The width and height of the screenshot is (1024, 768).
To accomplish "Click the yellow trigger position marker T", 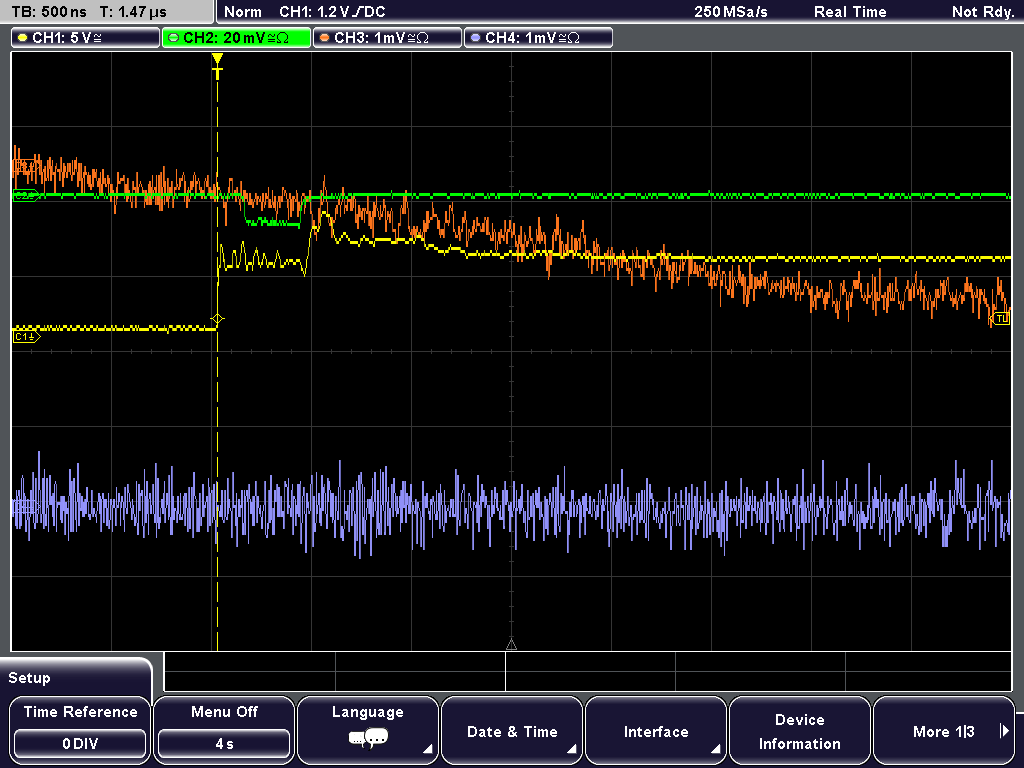I will [217, 66].
